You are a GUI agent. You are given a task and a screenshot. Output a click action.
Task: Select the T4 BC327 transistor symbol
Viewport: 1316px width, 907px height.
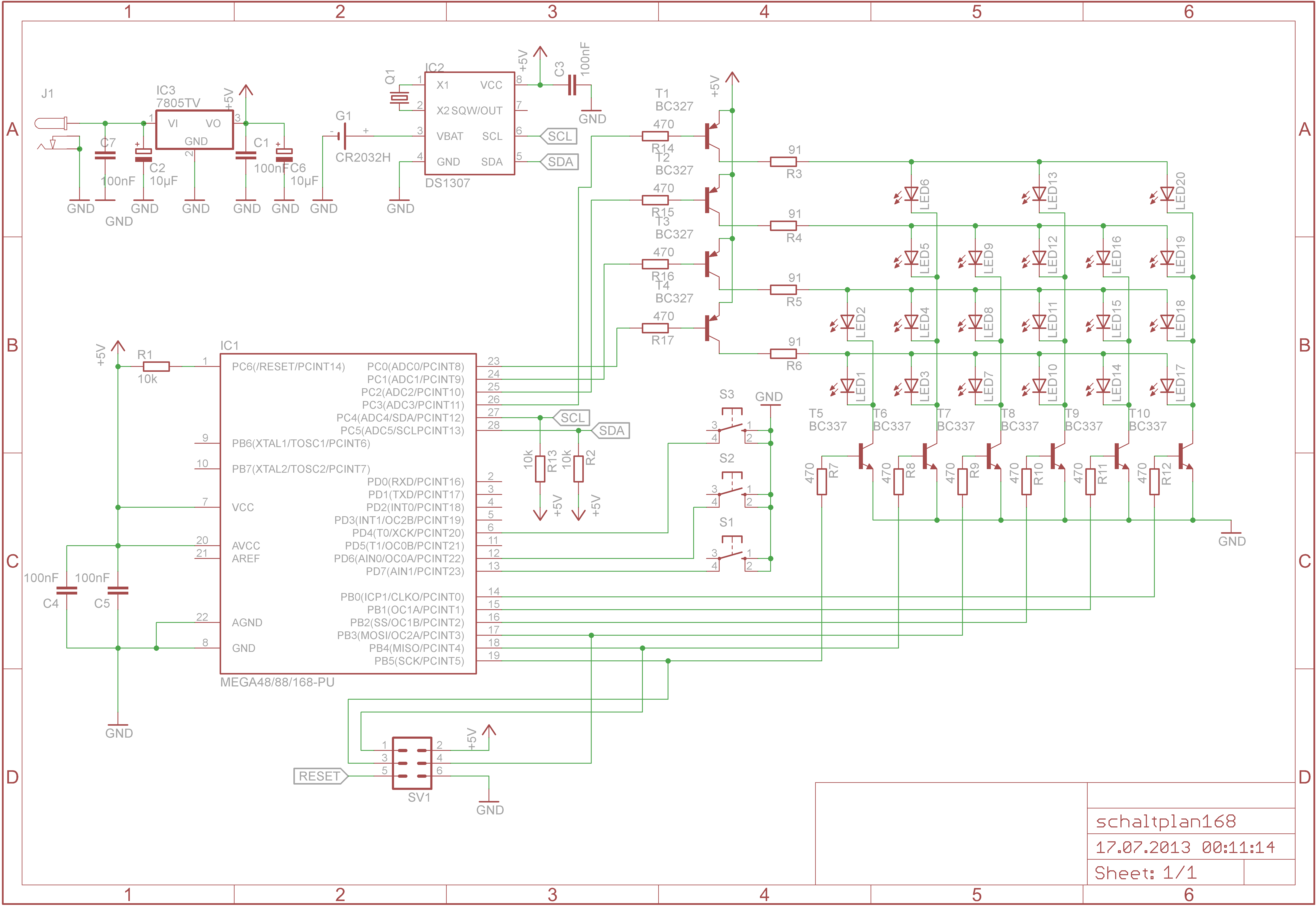coord(713,328)
